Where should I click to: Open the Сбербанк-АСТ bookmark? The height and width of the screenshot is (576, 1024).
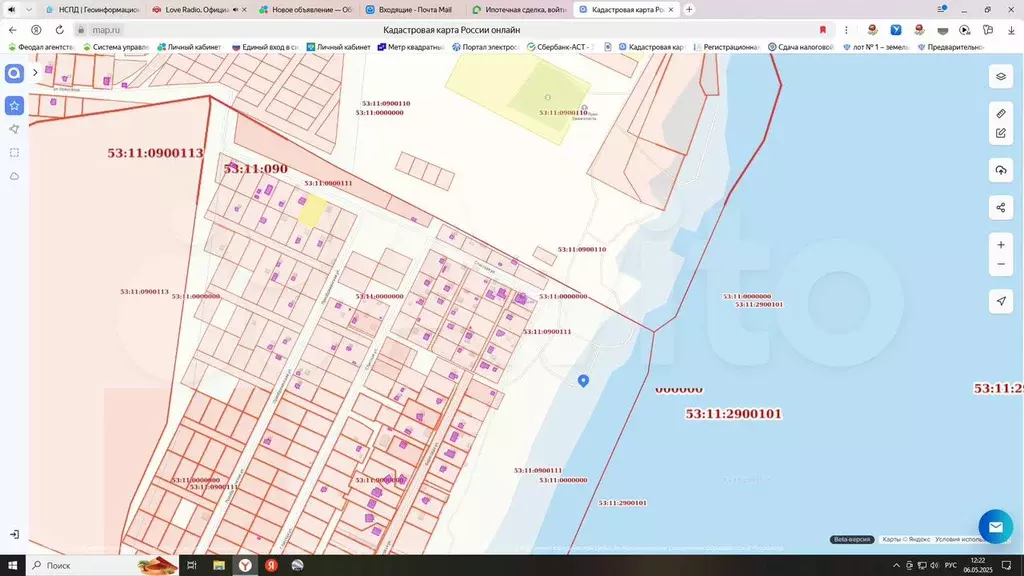pyautogui.click(x=560, y=47)
